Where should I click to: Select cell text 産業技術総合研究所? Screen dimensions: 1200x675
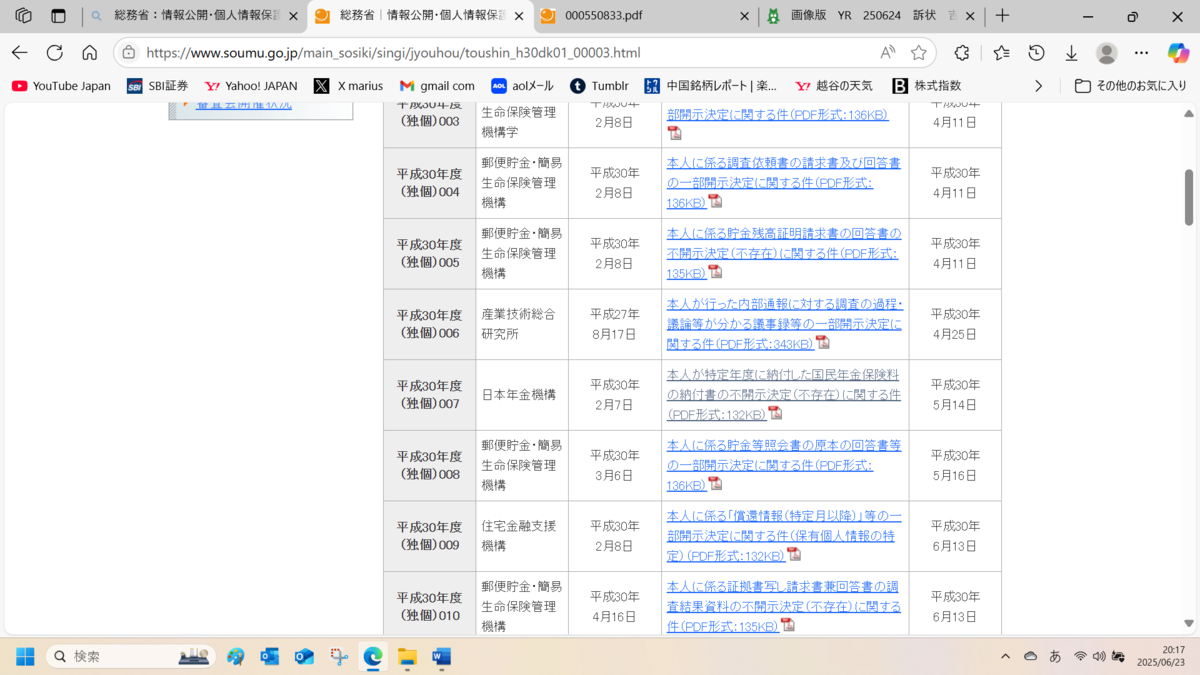[518, 324]
